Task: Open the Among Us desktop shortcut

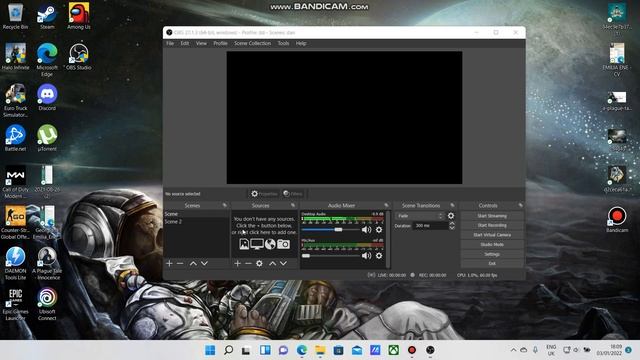Action: point(79,16)
